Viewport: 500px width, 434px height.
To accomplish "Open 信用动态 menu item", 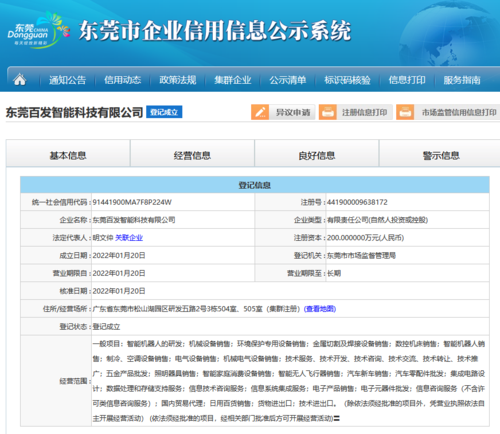I will [x=122, y=80].
